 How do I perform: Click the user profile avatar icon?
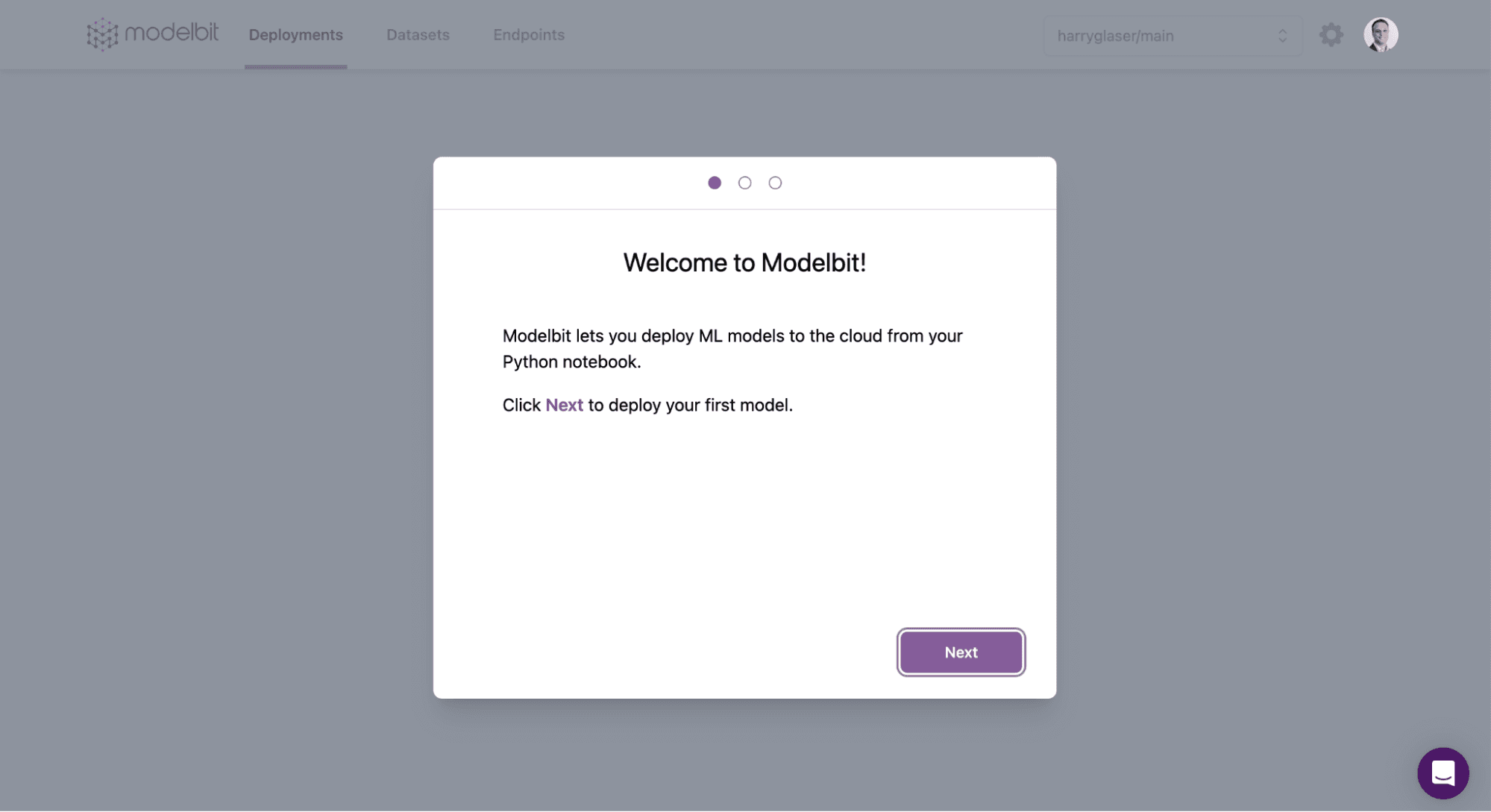pyautogui.click(x=1381, y=34)
